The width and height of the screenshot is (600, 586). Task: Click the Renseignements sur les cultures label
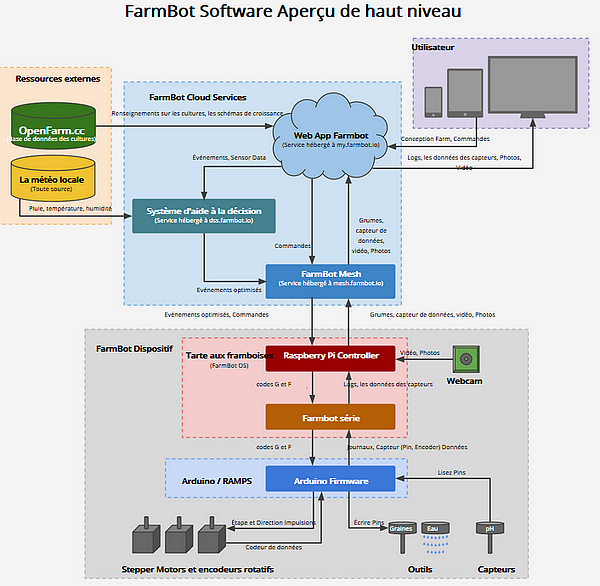pyautogui.click(x=197, y=114)
